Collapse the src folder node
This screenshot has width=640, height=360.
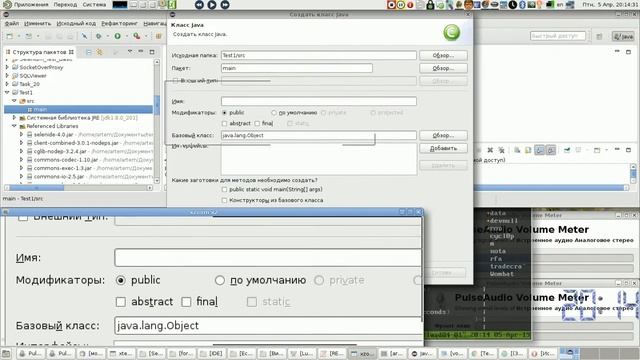14,101
